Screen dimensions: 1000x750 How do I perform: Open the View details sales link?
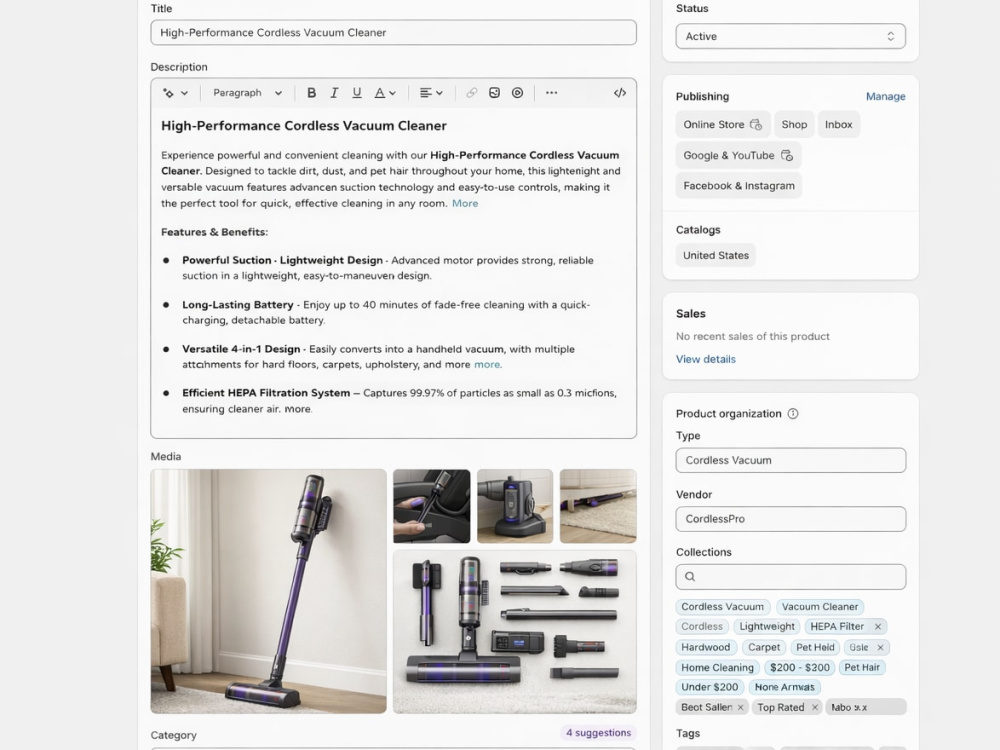(x=705, y=359)
